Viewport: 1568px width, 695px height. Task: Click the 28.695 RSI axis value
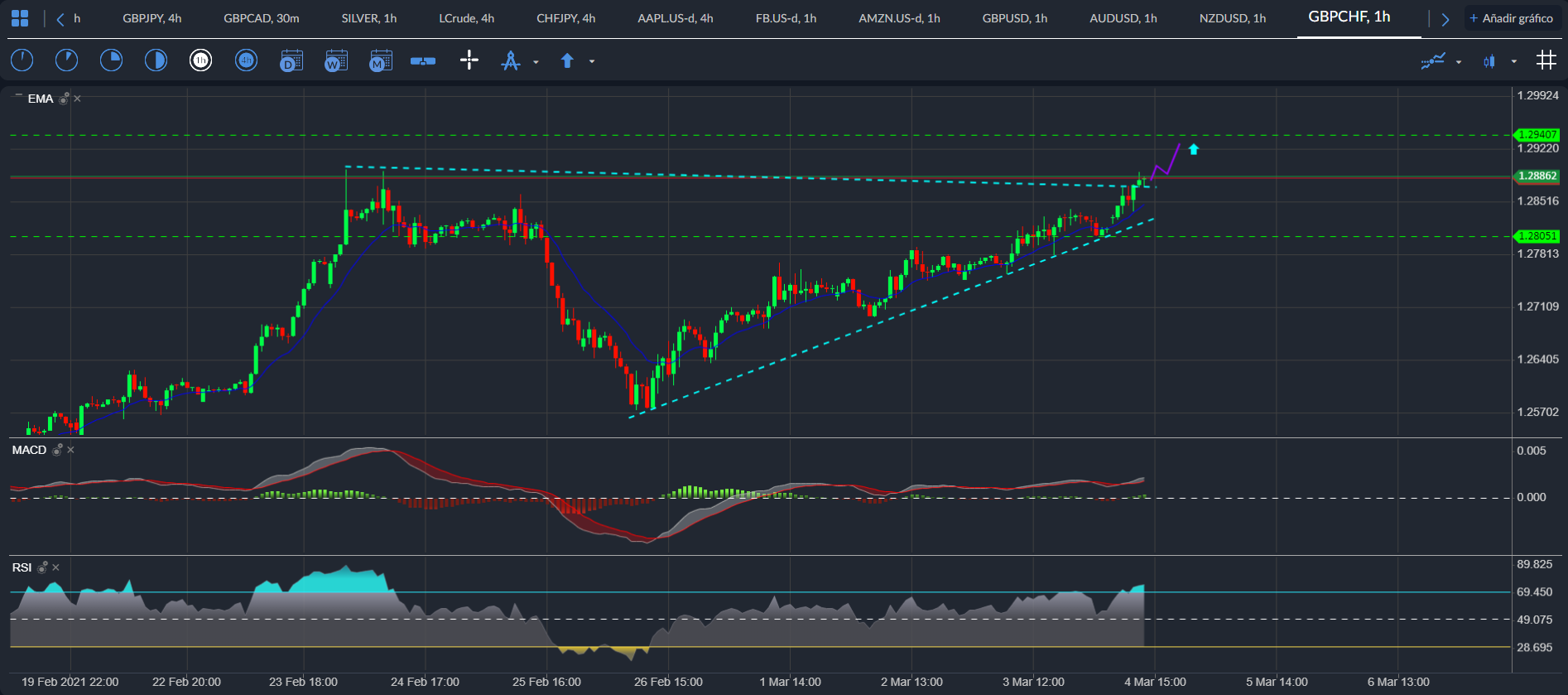(x=1535, y=647)
